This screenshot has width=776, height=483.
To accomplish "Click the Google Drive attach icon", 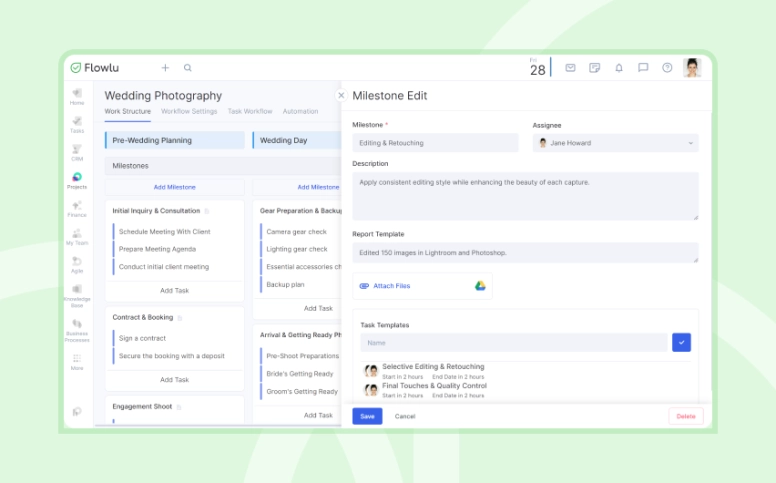I will tap(480, 286).
